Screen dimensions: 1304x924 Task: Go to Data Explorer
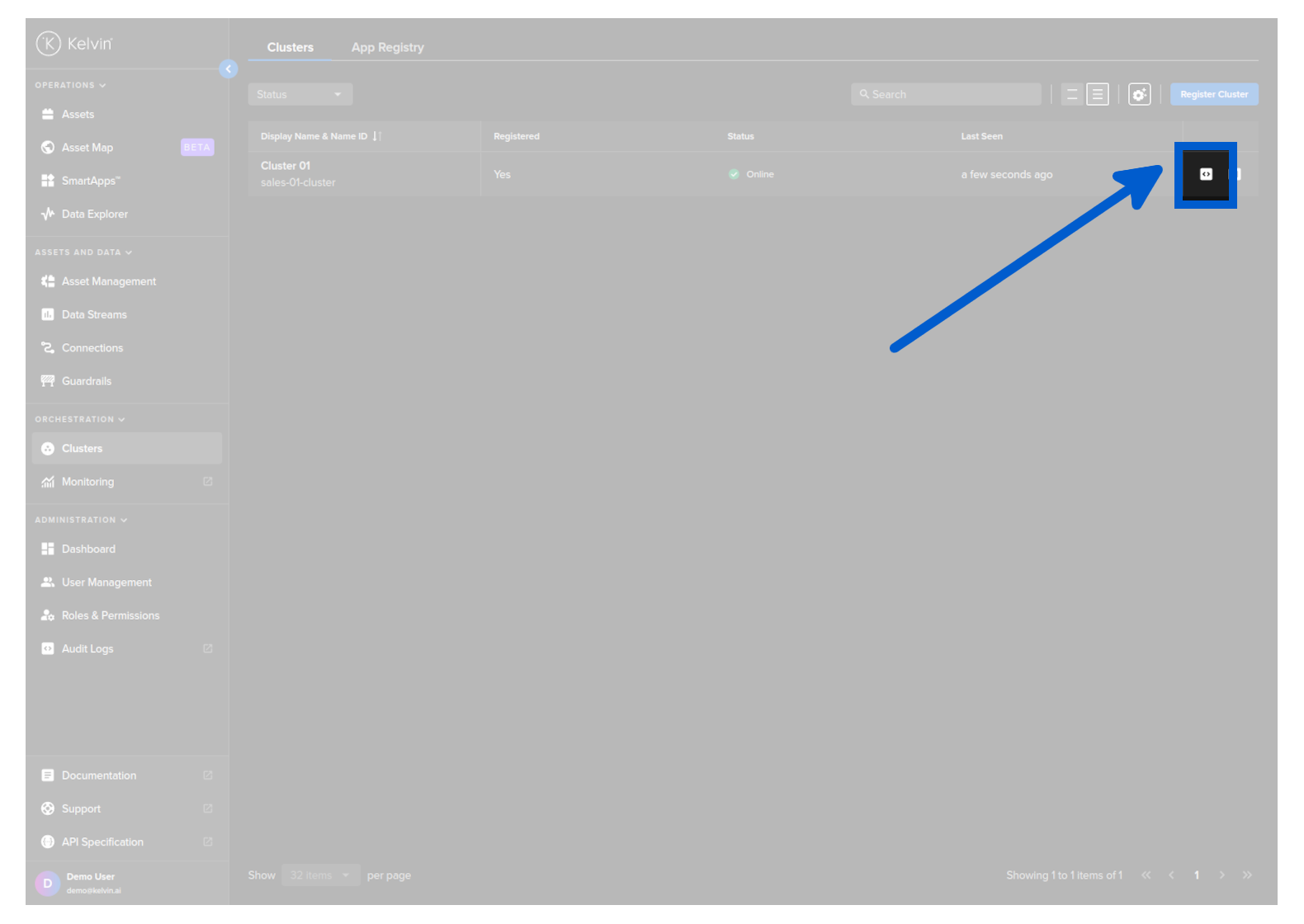[x=94, y=214]
